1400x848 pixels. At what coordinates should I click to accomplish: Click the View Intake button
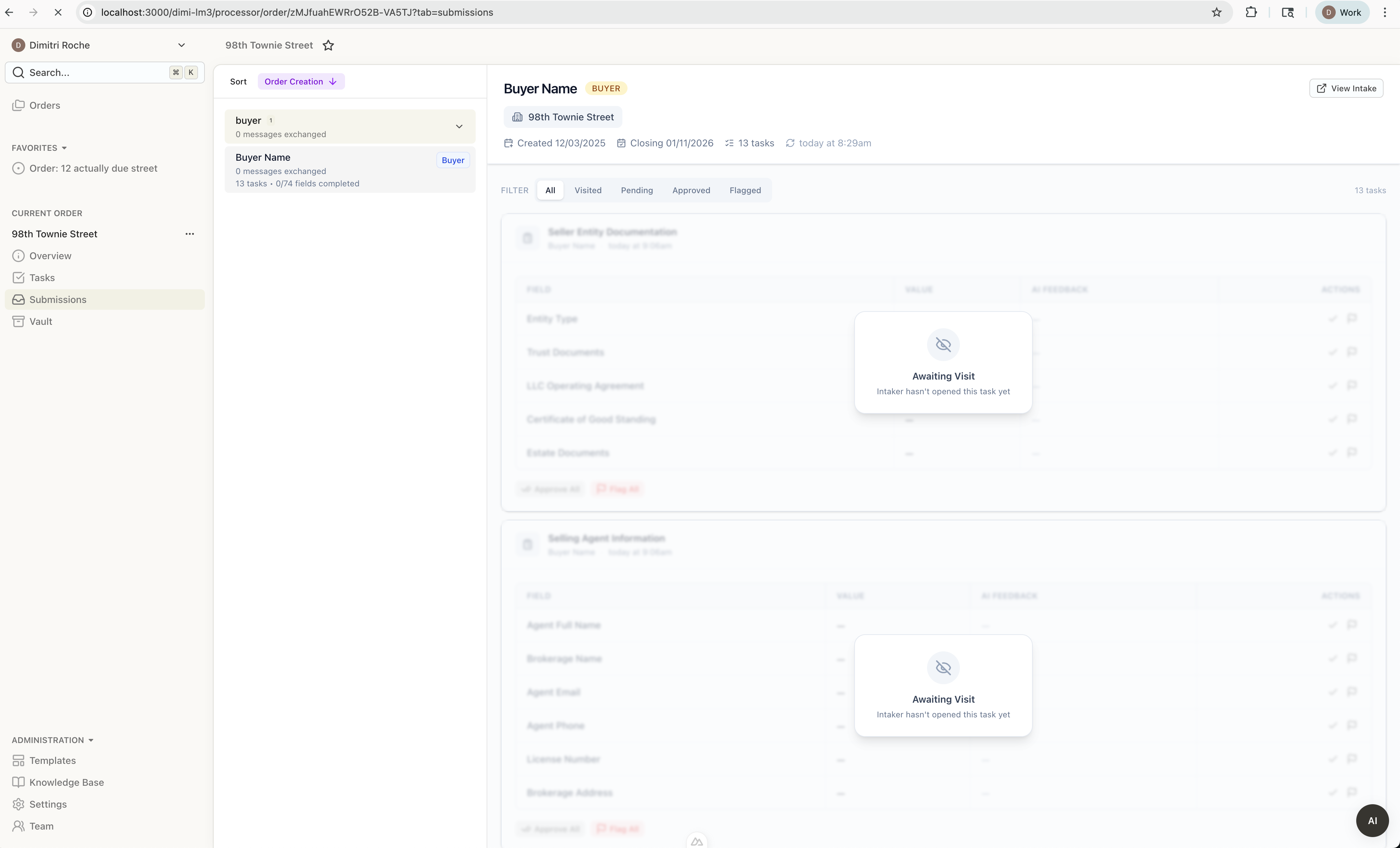[1346, 89]
